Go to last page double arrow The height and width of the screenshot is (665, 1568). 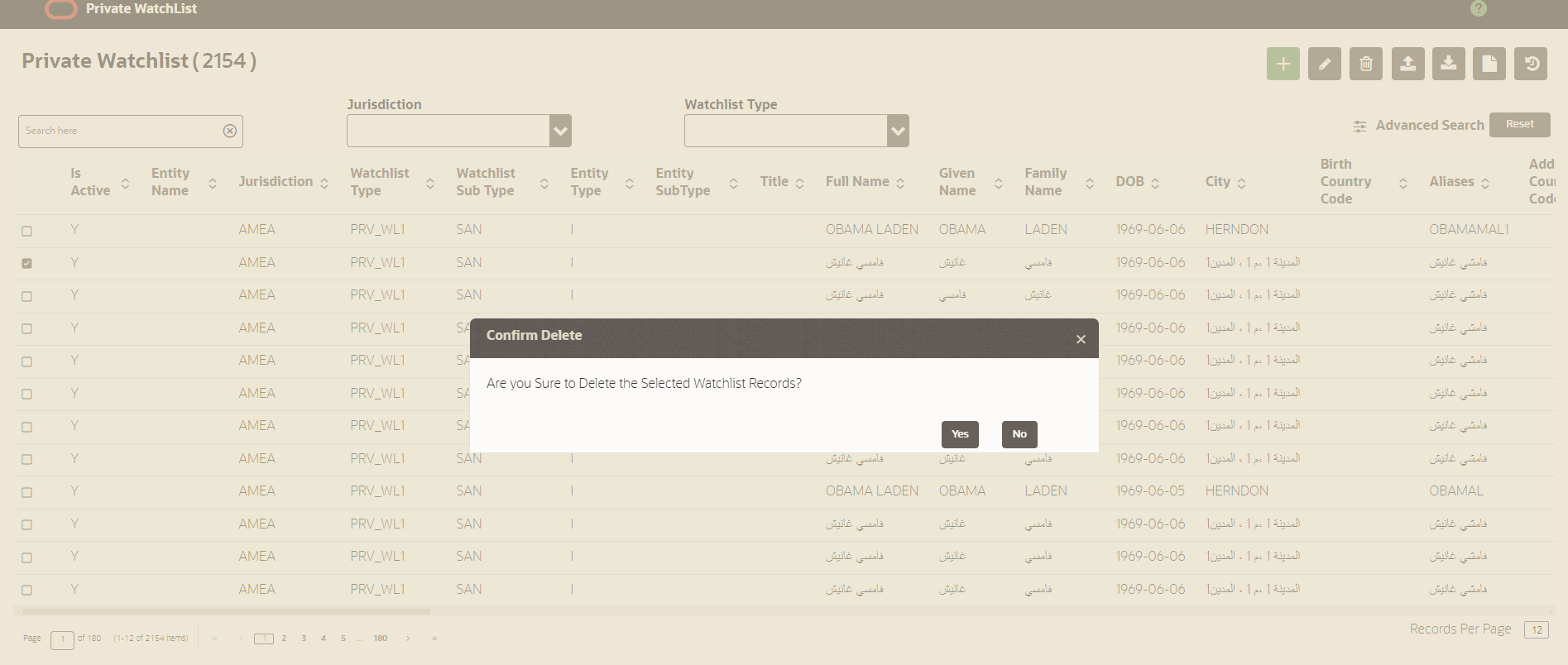pyautogui.click(x=434, y=639)
